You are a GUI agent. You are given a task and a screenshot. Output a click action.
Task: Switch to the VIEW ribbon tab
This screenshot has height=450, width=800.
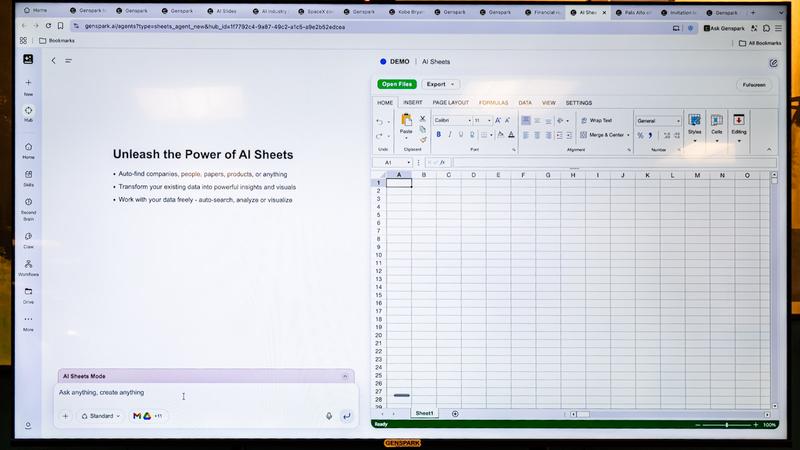tap(548, 103)
